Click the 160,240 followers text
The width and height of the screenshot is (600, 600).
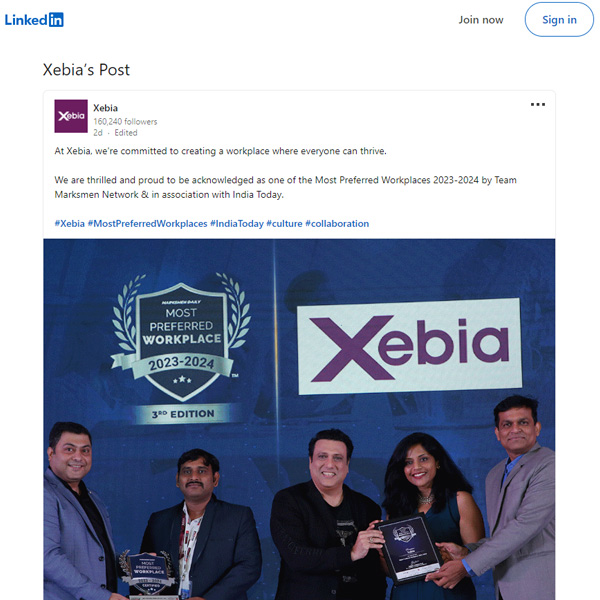125,122
